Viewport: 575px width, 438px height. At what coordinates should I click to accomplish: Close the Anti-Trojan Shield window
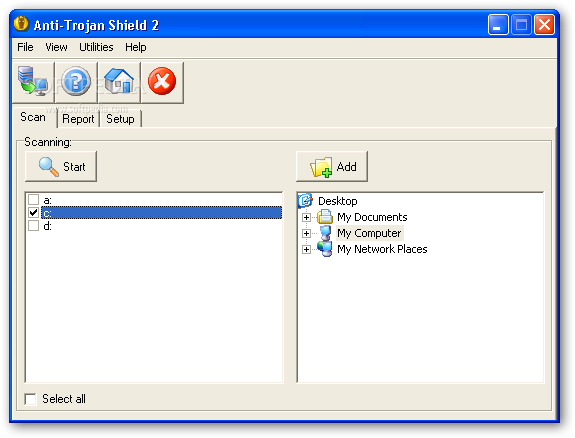pyautogui.click(x=544, y=25)
